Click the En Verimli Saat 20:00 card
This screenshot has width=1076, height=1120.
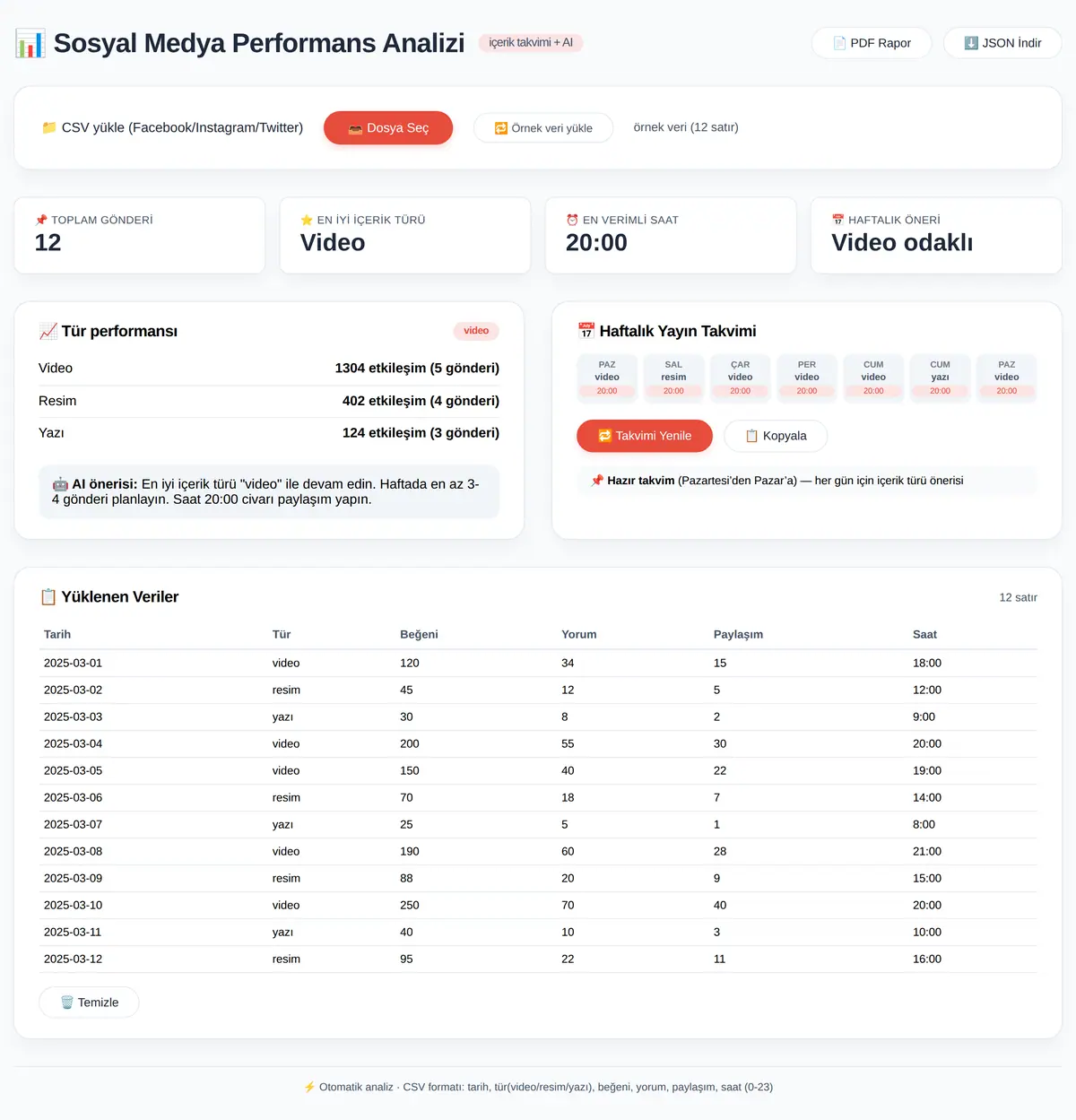[671, 236]
